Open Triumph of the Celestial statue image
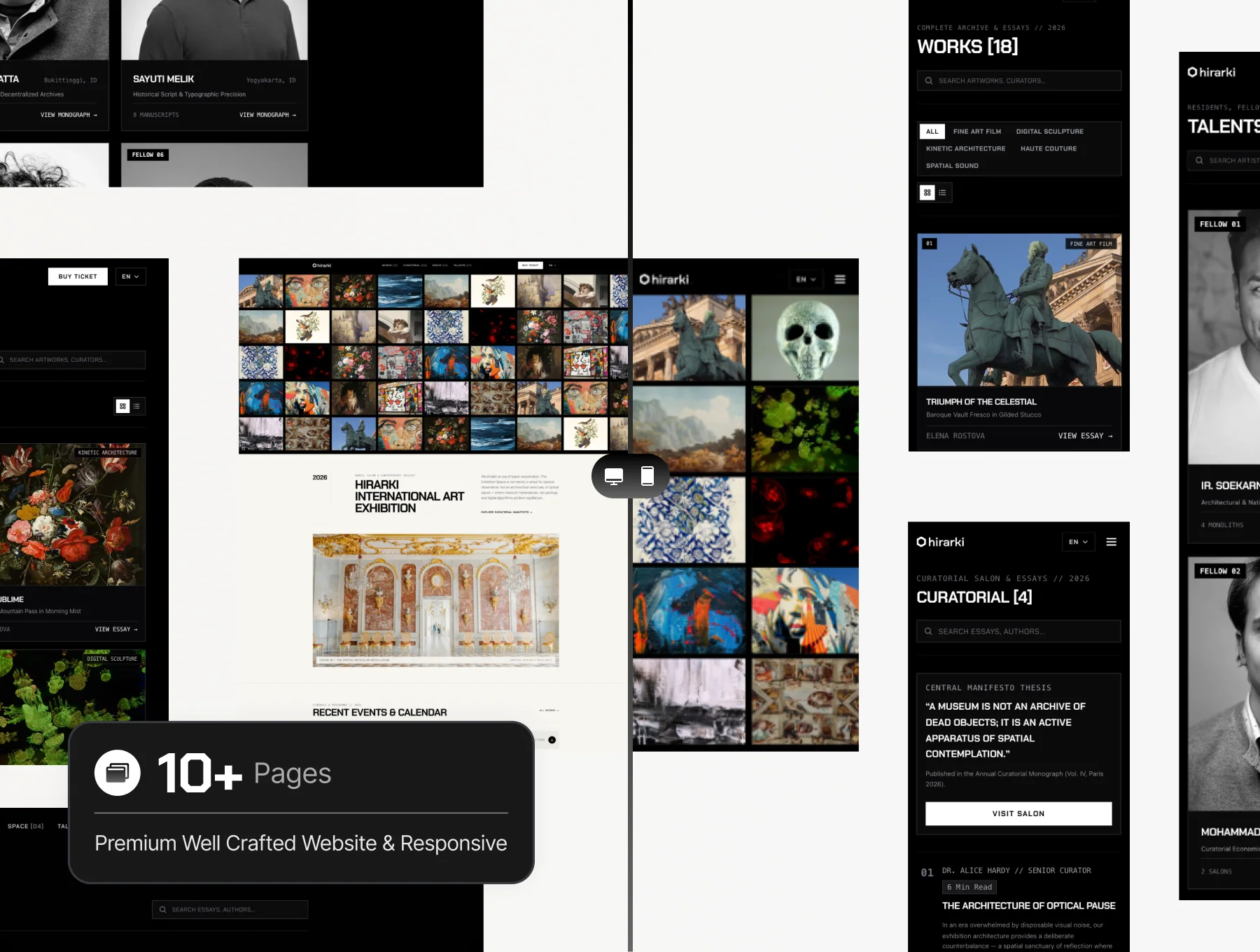This screenshot has height=952, width=1260. pos(1019,310)
